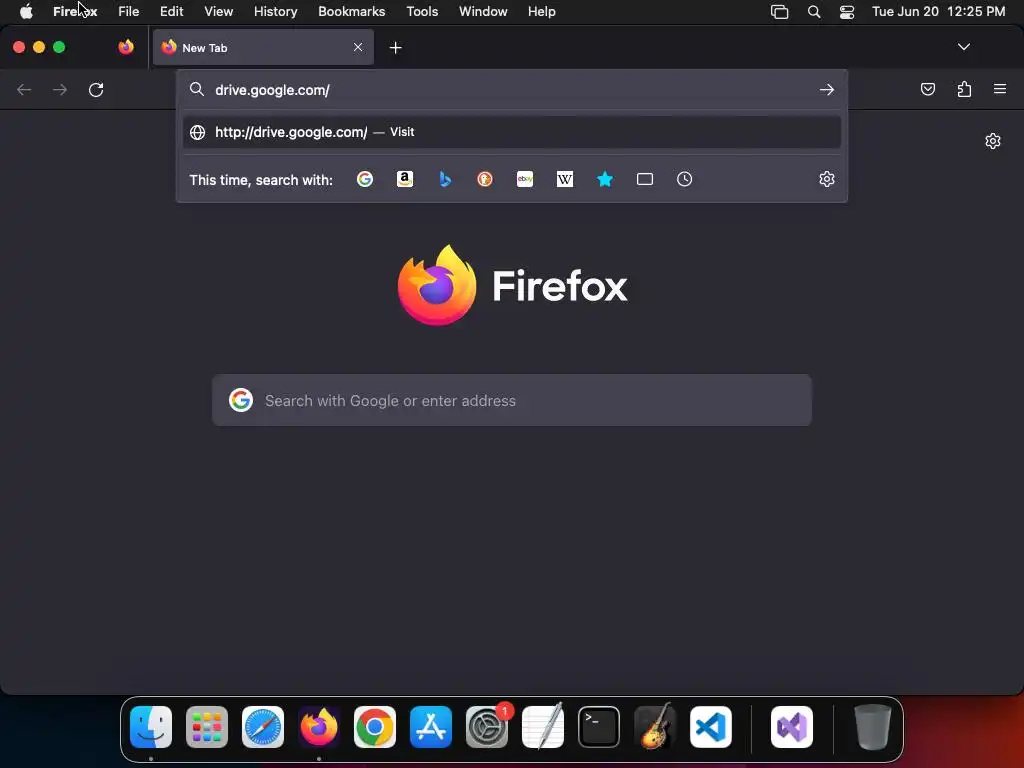This screenshot has width=1024, height=768.
Task: Open the Firefox View pinned tab
Action: tap(126, 47)
